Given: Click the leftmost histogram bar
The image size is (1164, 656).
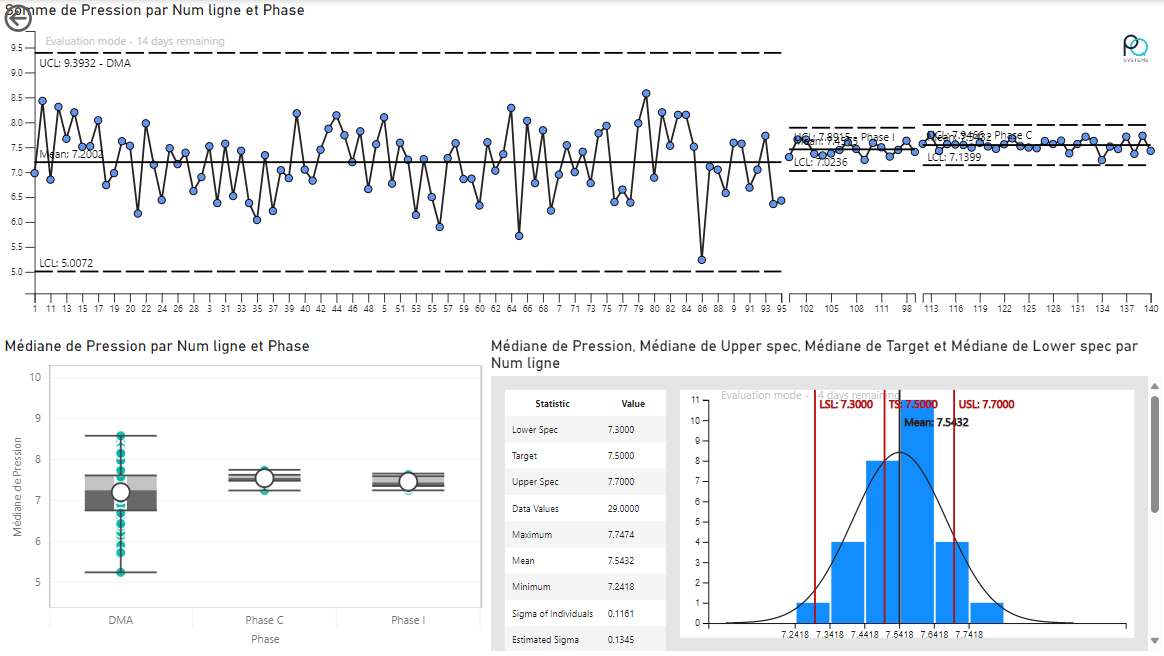Looking at the screenshot, I should point(813,613).
